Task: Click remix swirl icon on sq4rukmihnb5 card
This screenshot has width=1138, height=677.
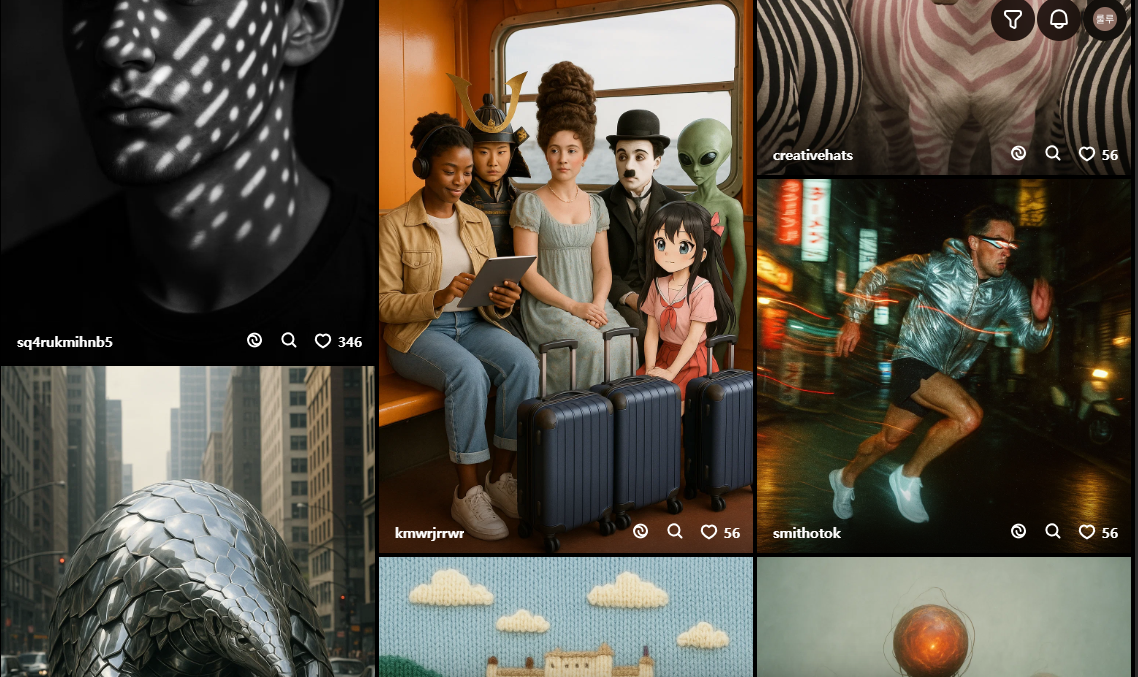Action: point(254,340)
